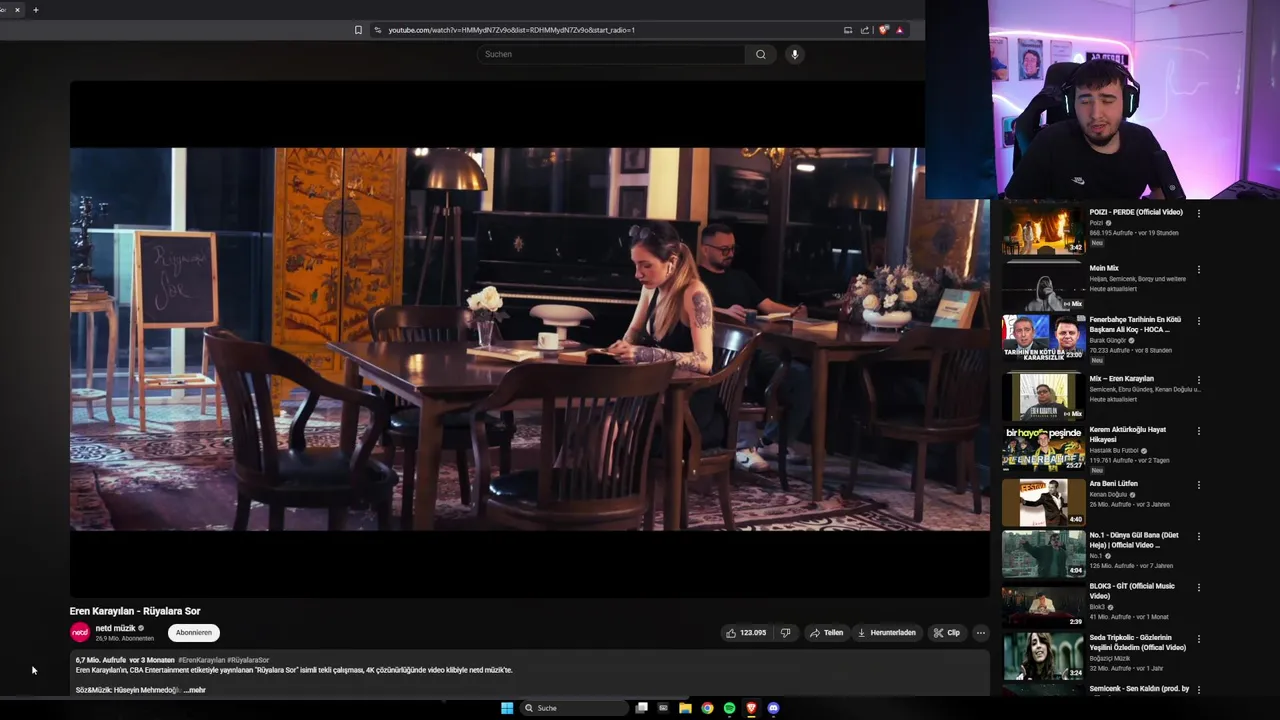Screen dimensions: 1280x720
Task: Open Kerem Aktürkoğlu Hayat Hikayesi thumbnail
Action: tap(1043, 449)
